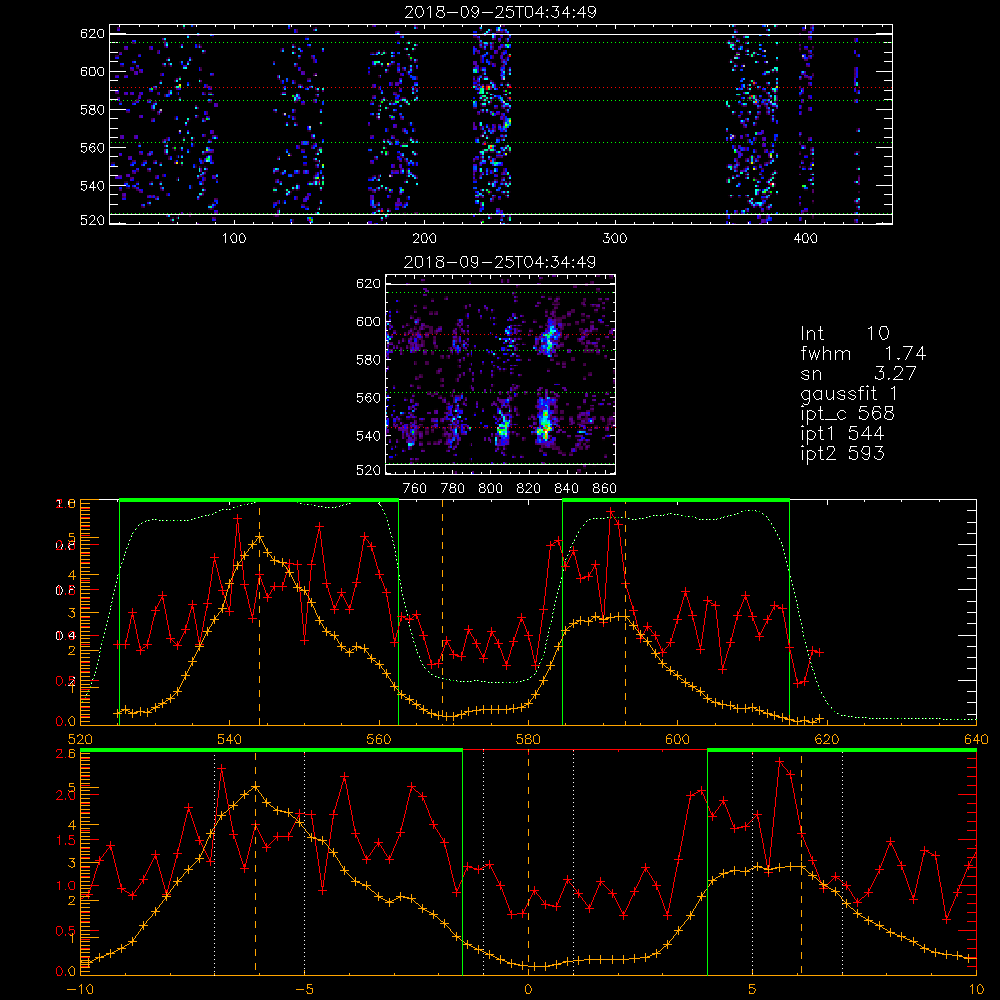Click x-axis label 10 on bottom plot
Screen dimensions: 1000x1000
point(976,990)
